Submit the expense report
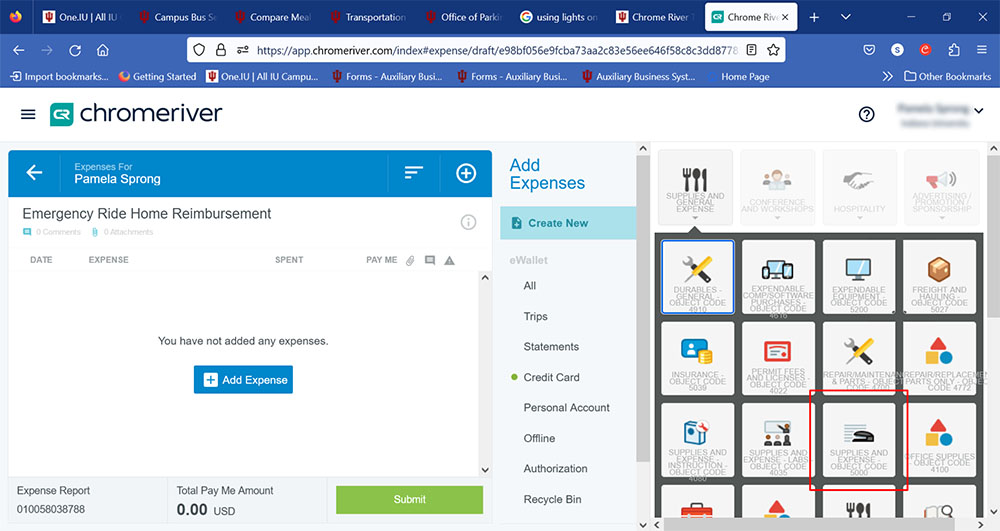1000x531 pixels. point(409,499)
